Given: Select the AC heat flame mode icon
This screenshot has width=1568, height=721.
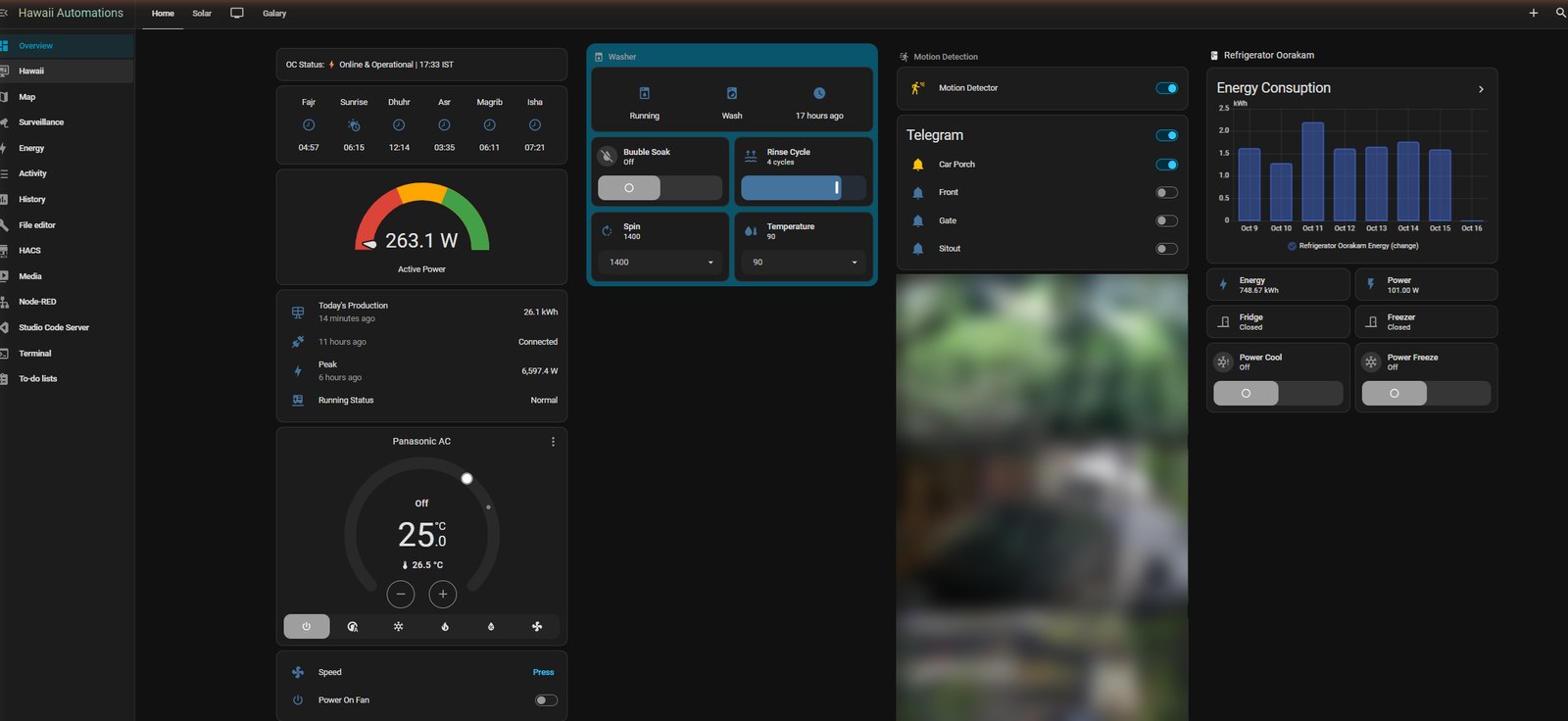Looking at the screenshot, I should pyautogui.click(x=445, y=626).
